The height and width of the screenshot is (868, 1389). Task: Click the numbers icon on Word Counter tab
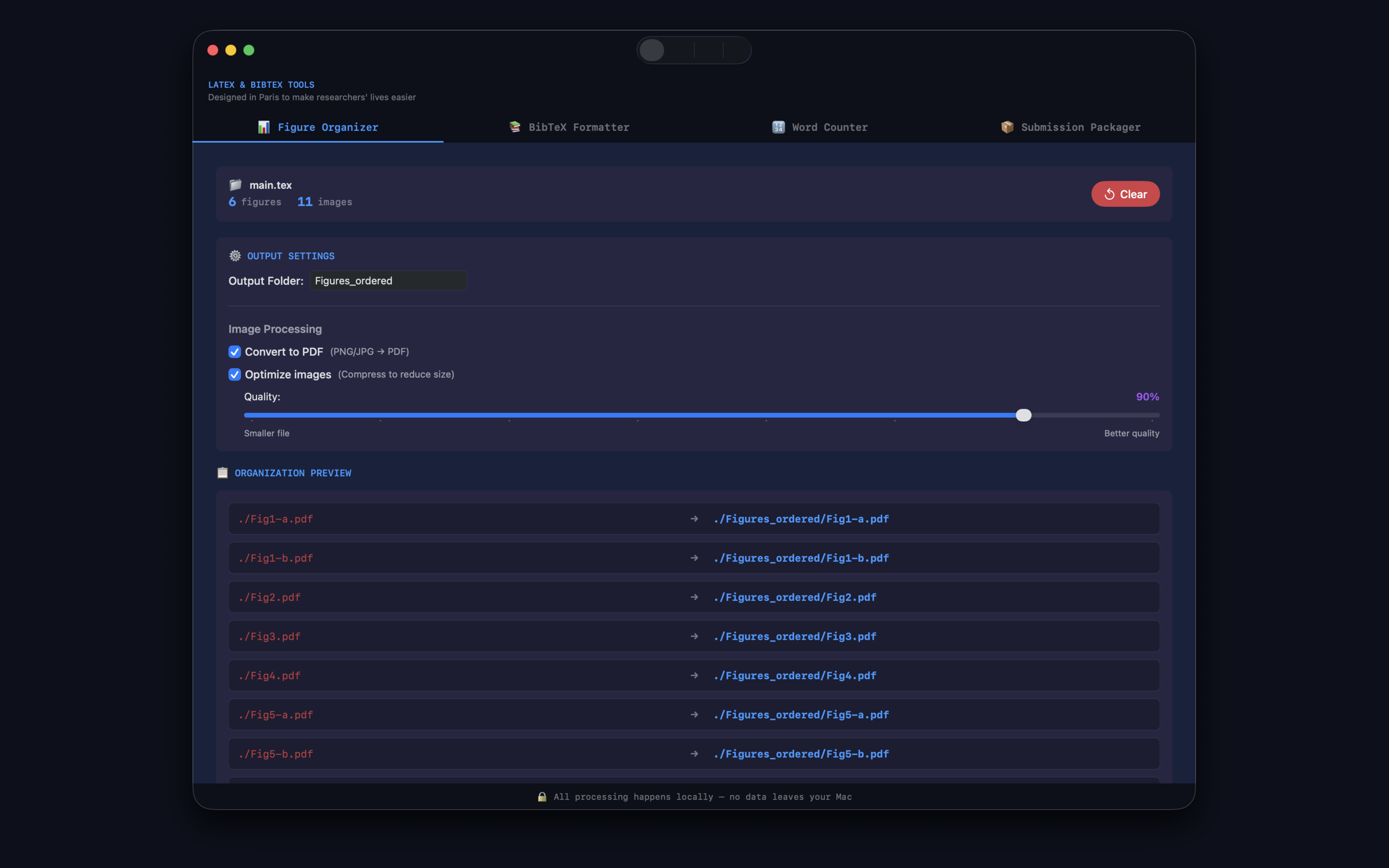778,127
